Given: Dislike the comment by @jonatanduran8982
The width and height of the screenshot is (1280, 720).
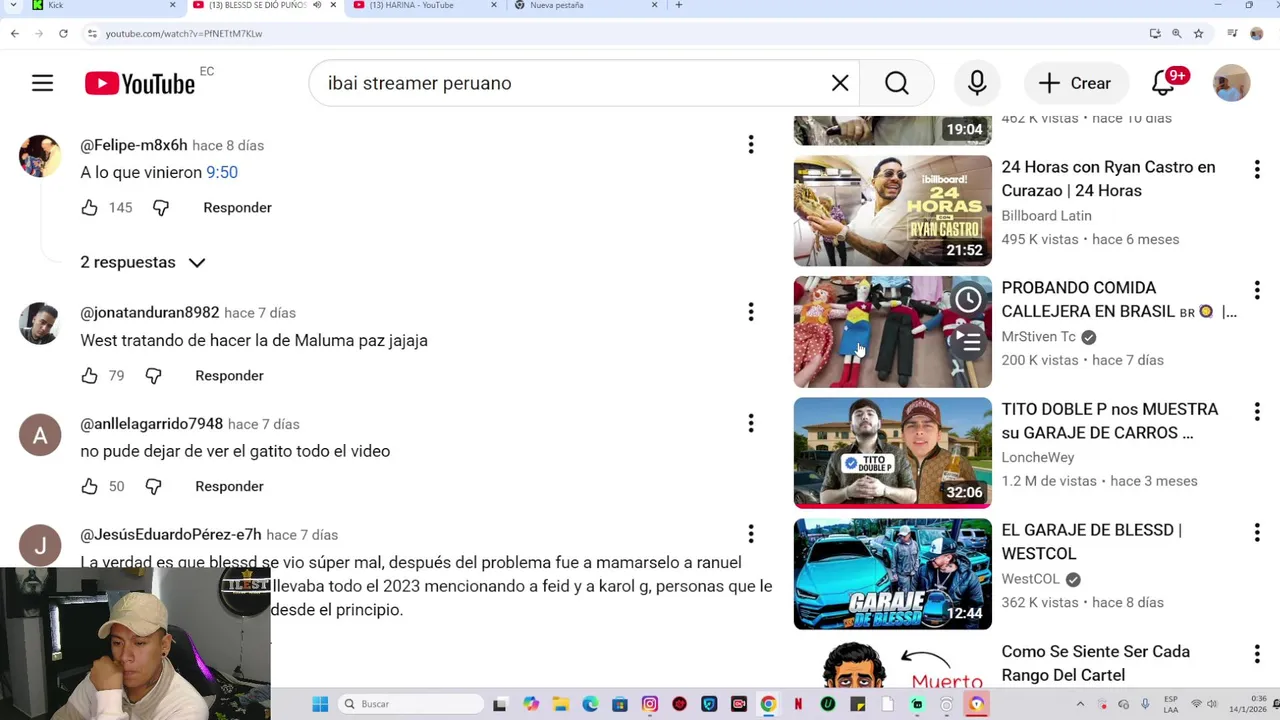Looking at the screenshot, I should pos(153,375).
